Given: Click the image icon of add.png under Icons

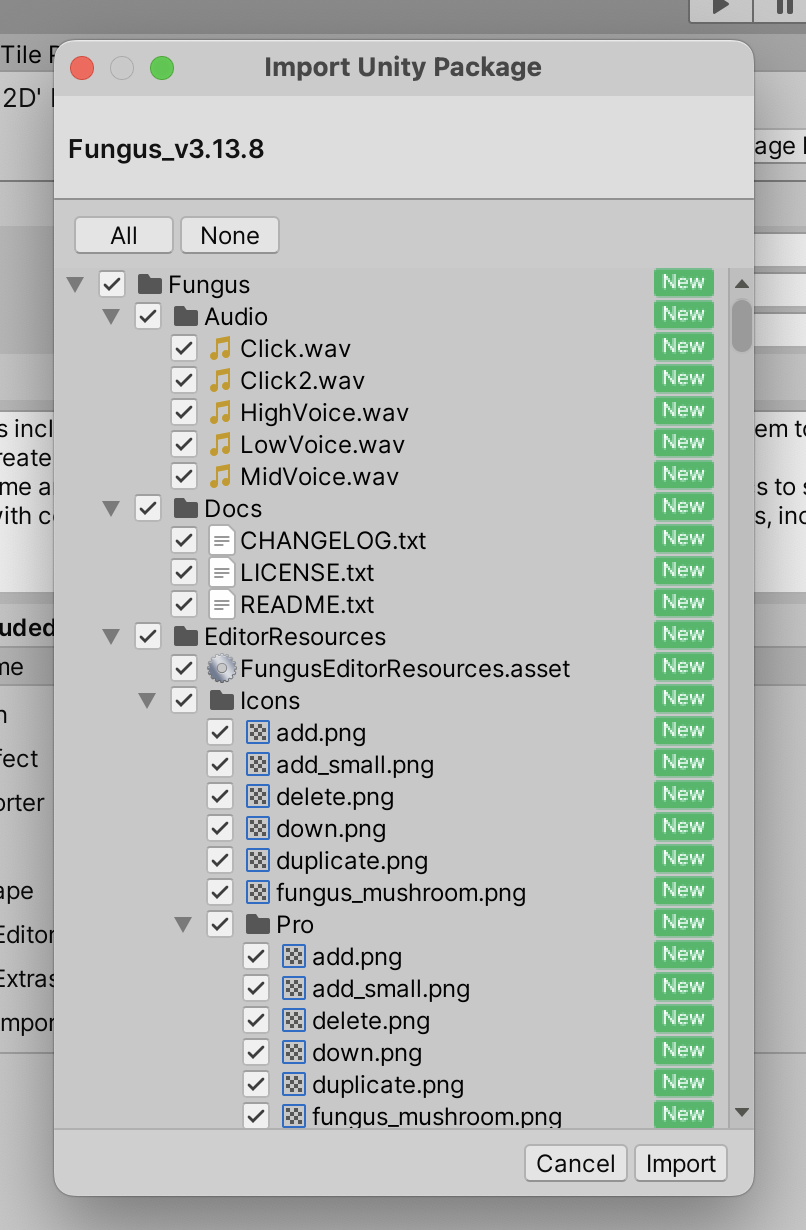Looking at the screenshot, I should click(257, 733).
